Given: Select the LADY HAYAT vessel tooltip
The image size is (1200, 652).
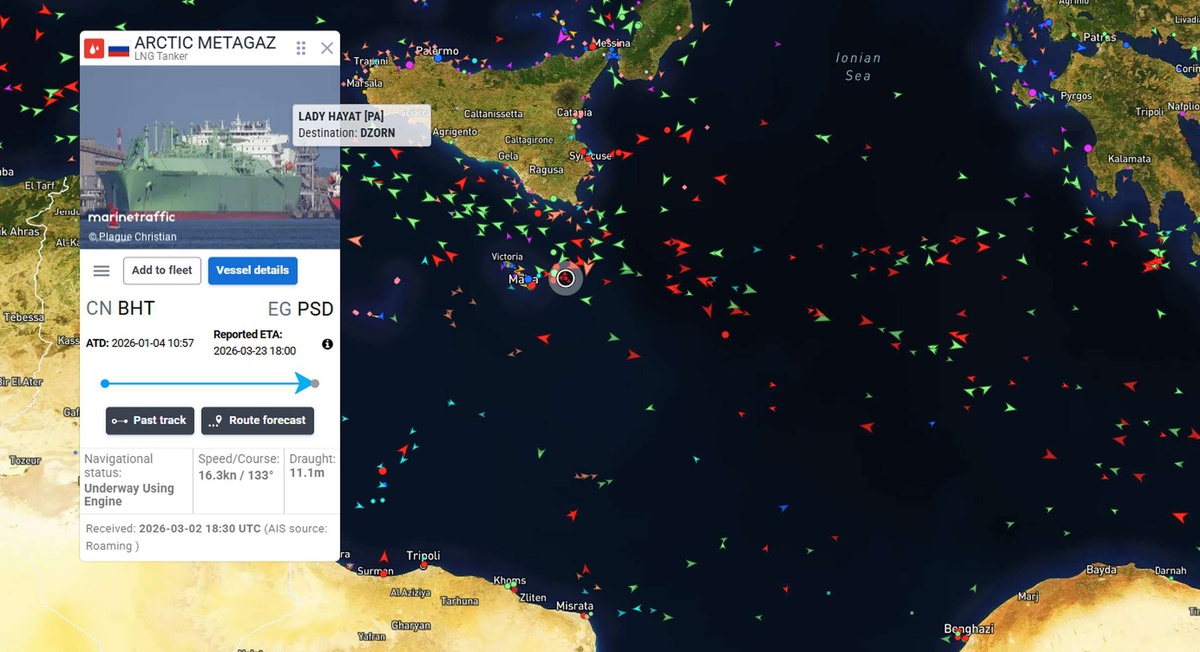Looking at the screenshot, I should (360, 124).
